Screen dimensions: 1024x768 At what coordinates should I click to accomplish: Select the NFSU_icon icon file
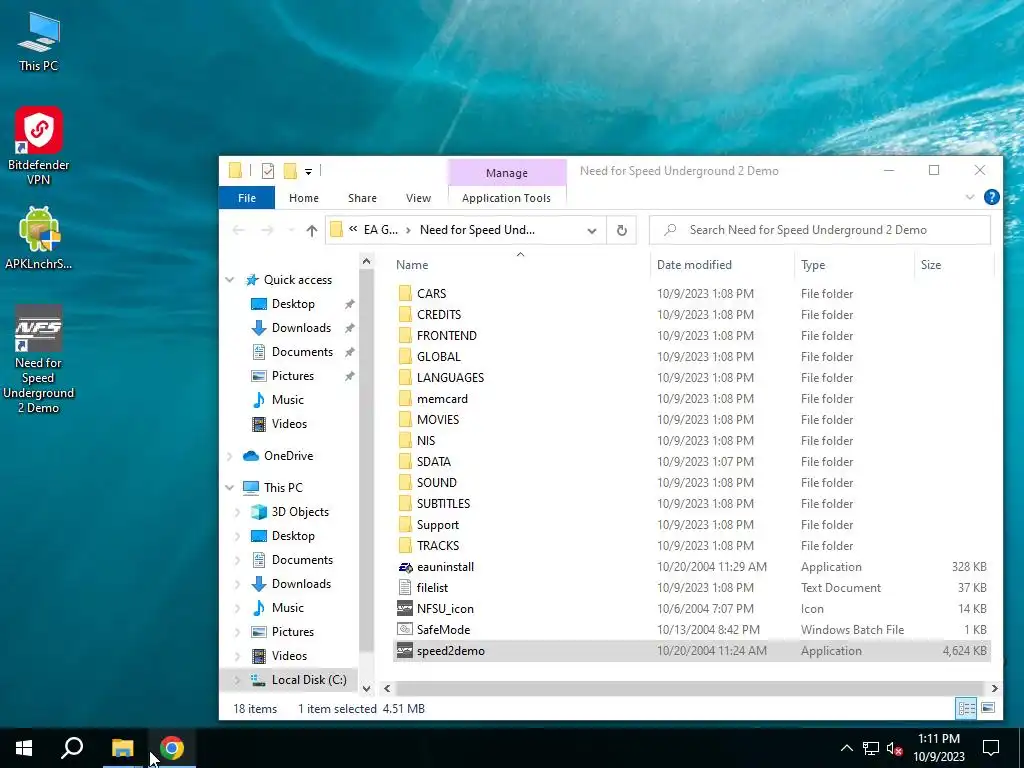[x=445, y=609]
